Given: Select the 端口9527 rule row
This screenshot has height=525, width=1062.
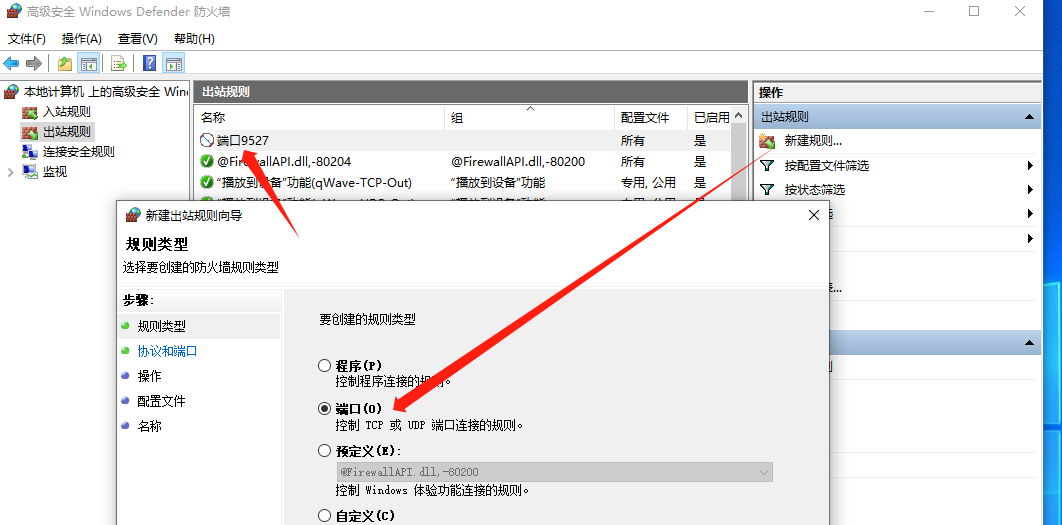Looking at the screenshot, I should click(463, 140).
